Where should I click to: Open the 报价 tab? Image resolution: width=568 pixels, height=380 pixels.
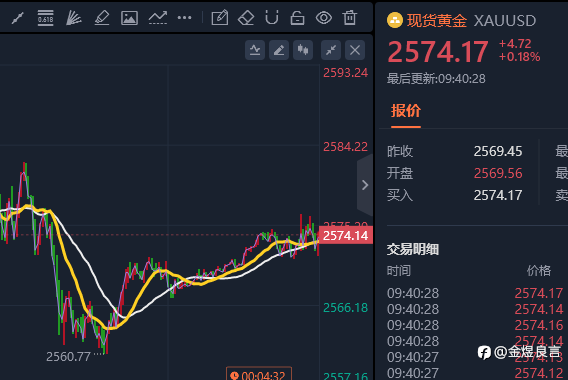[406, 111]
